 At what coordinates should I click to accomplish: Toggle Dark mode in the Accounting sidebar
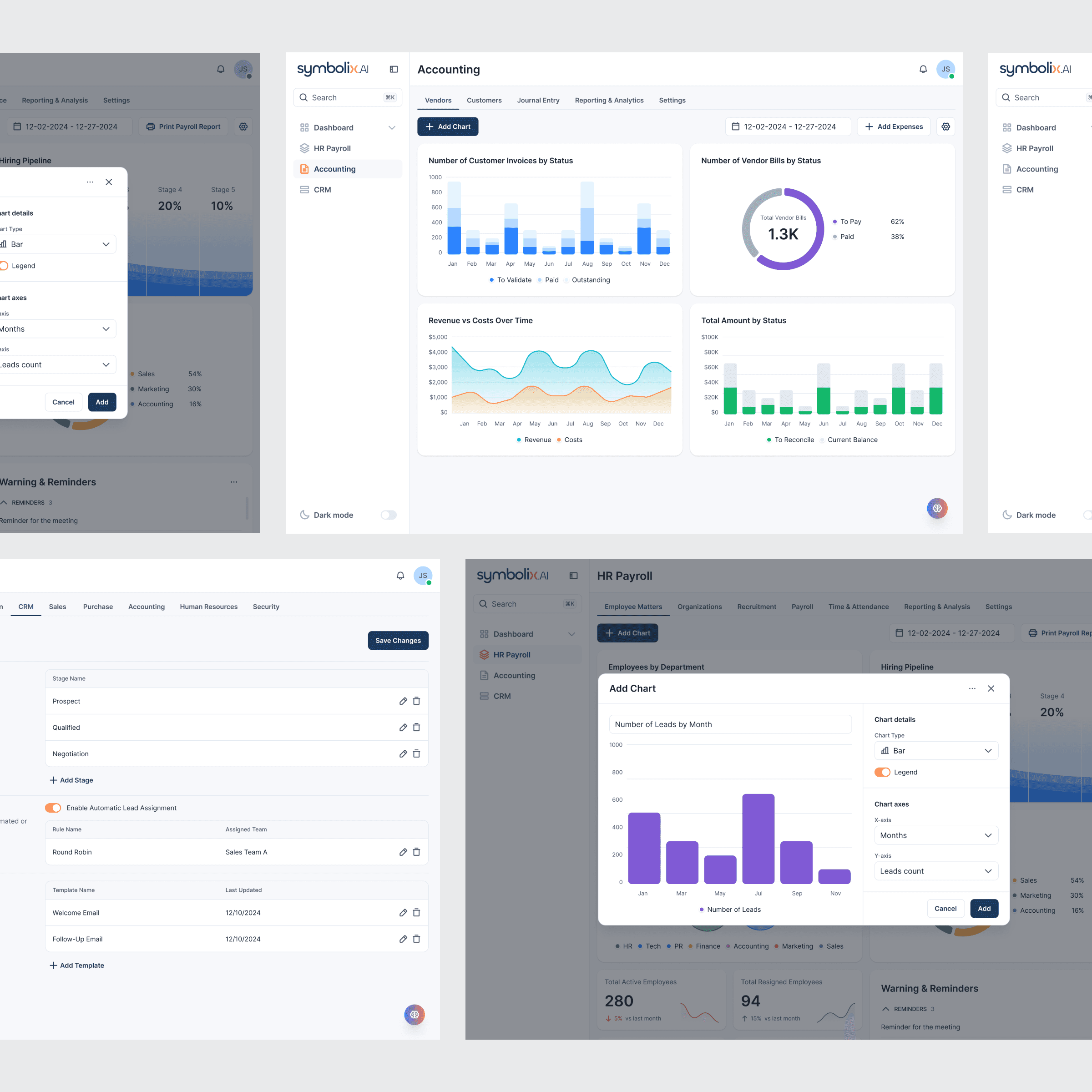[x=388, y=515]
